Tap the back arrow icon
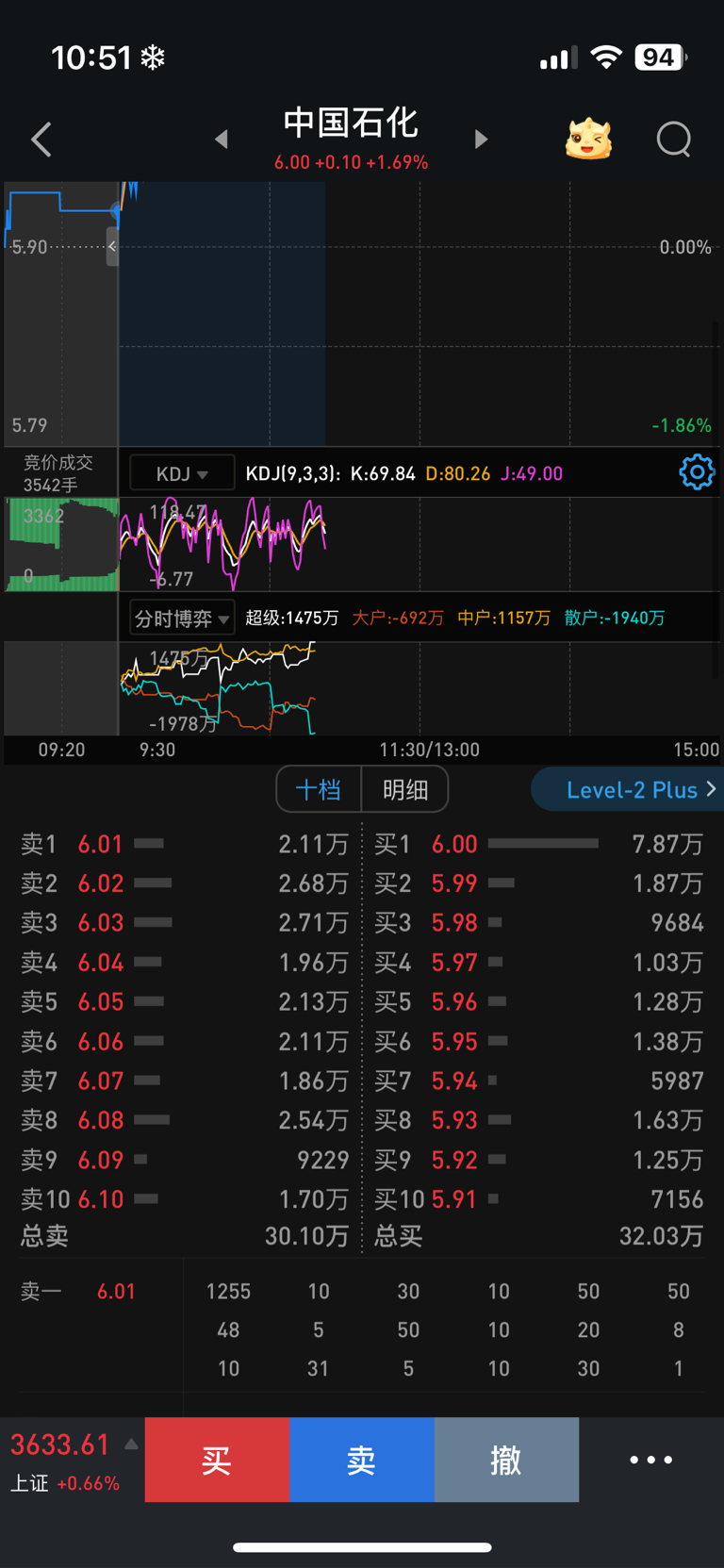Viewport: 724px width, 1568px height. [x=41, y=140]
